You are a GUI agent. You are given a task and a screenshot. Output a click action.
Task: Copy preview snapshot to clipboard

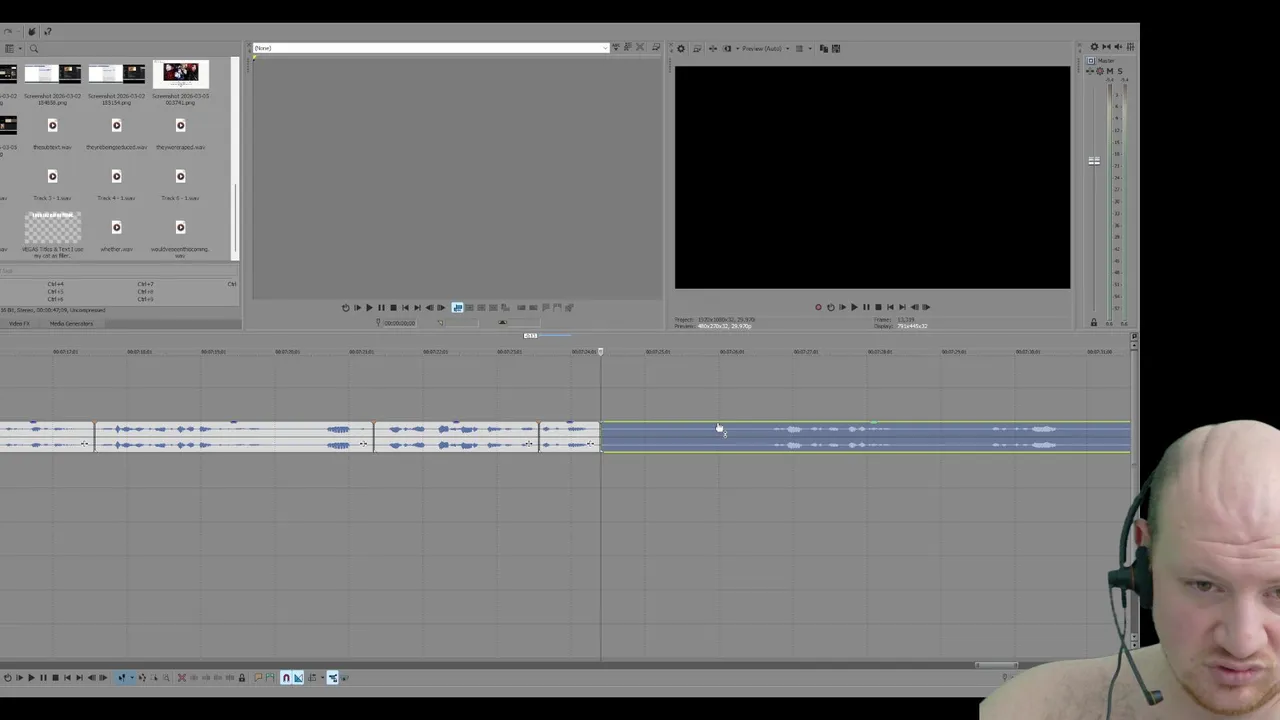coord(824,48)
